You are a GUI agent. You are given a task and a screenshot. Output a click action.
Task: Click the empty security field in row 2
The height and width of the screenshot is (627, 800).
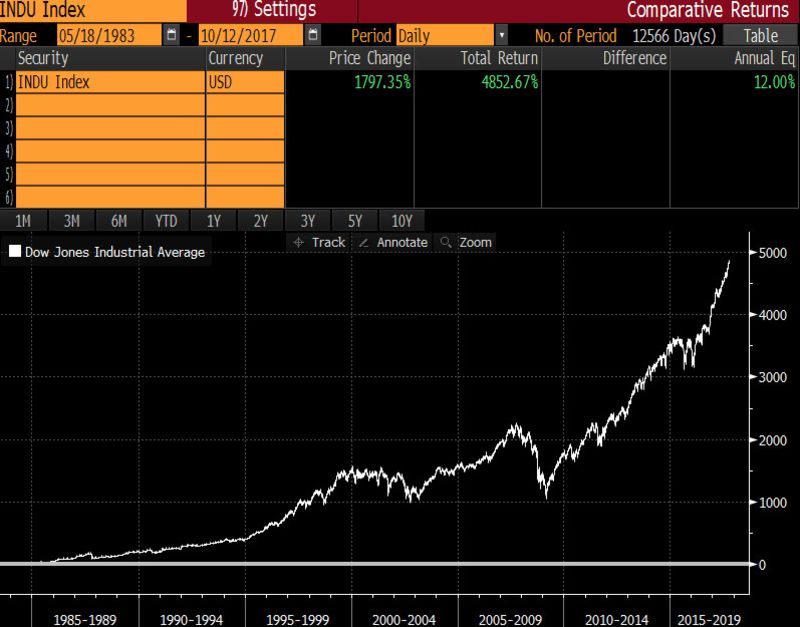click(110, 105)
